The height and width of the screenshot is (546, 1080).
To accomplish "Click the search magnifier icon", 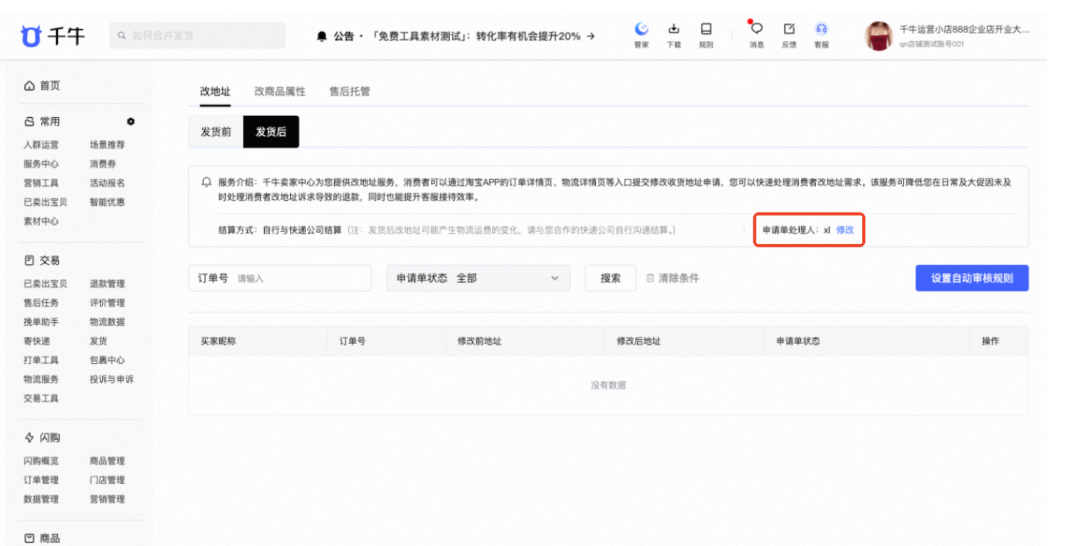I will (x=122, y=35).
